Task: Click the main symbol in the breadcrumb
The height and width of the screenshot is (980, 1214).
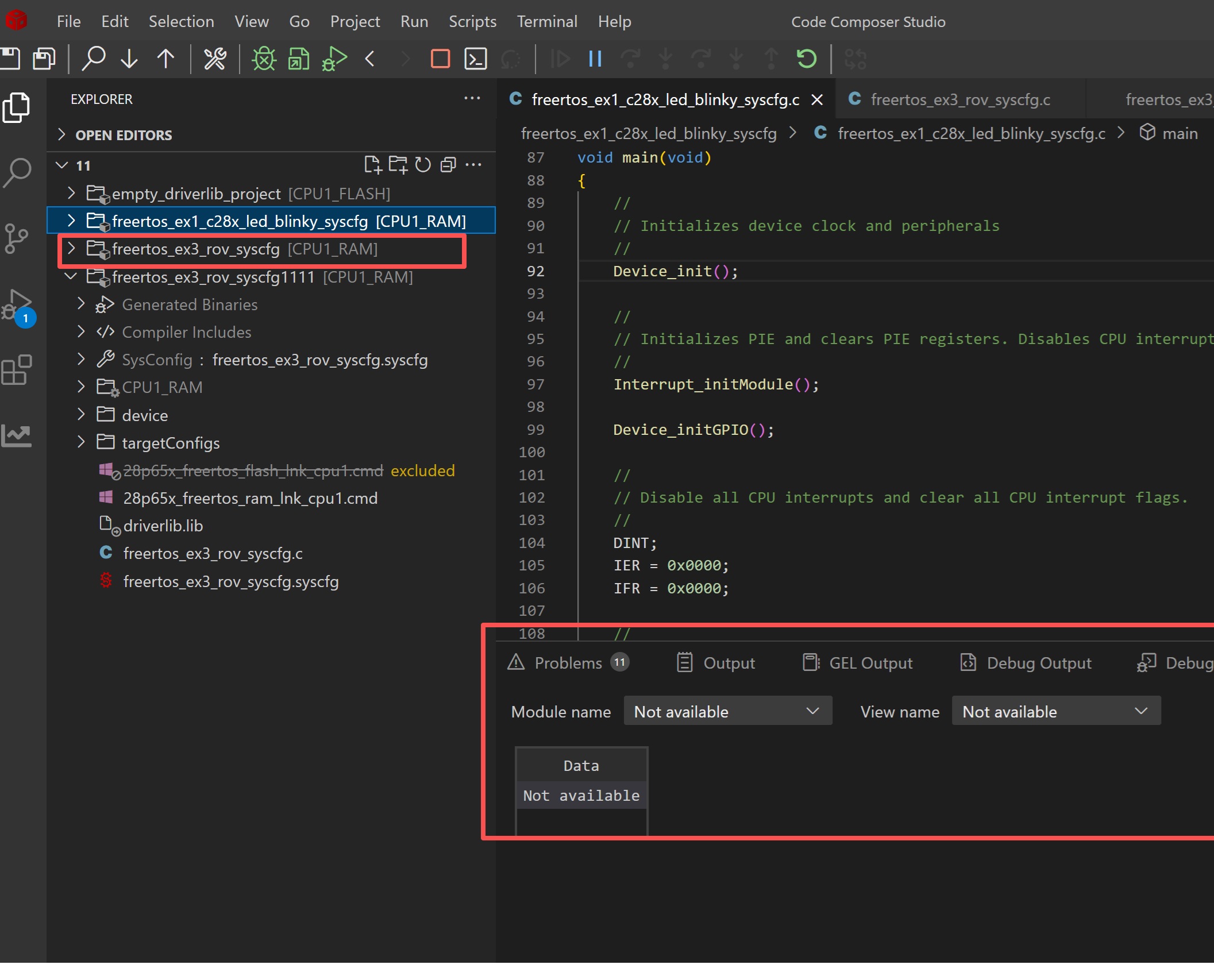Action: point(1180,133)
